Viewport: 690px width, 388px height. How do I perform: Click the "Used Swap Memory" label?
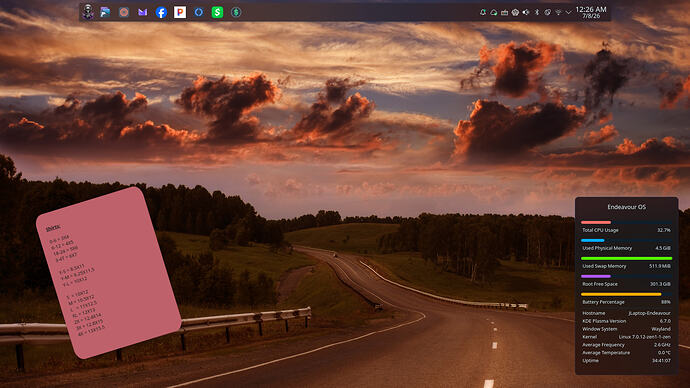604,266
